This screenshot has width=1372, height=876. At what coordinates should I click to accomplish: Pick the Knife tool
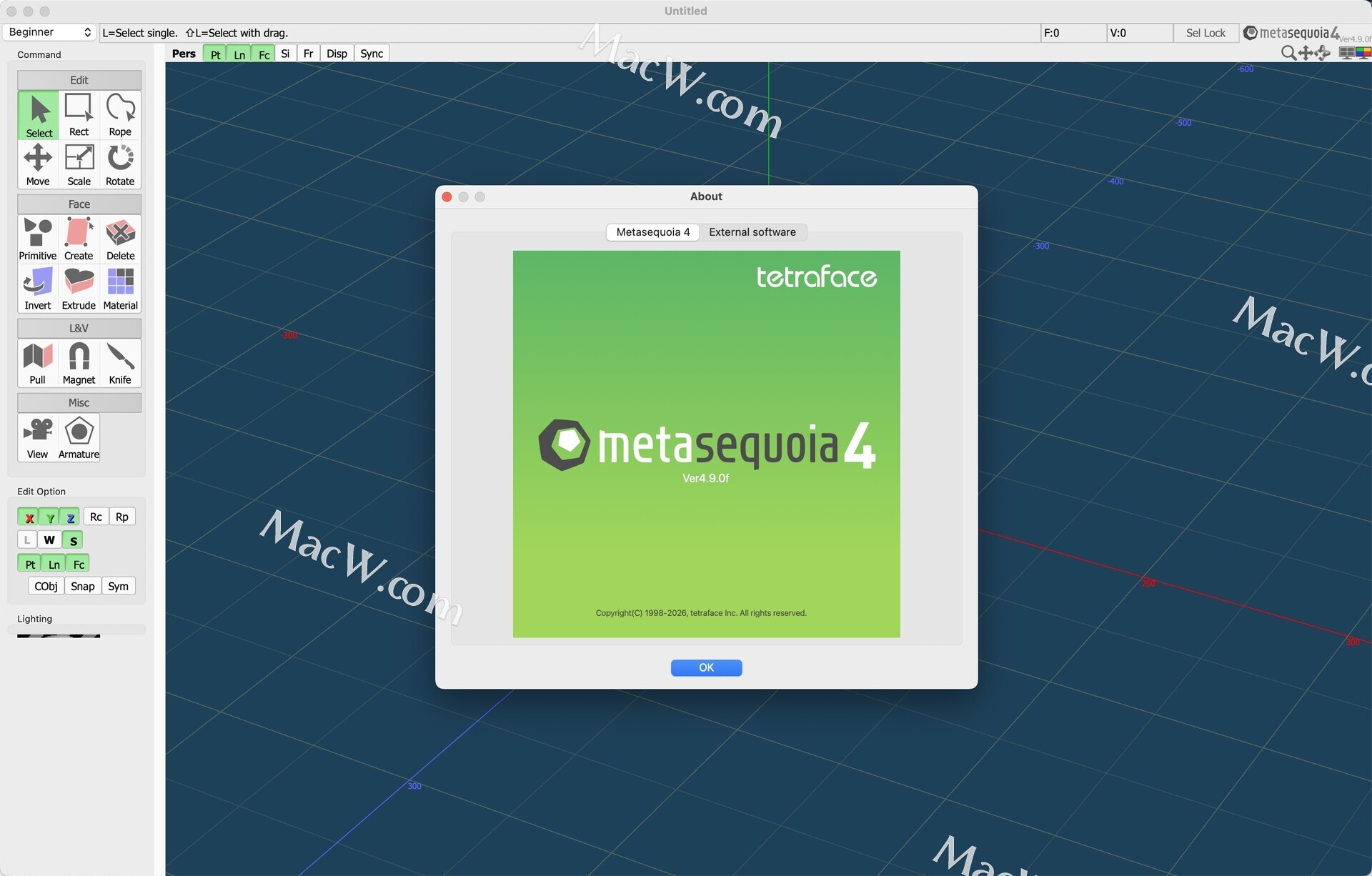coord(120,363)
